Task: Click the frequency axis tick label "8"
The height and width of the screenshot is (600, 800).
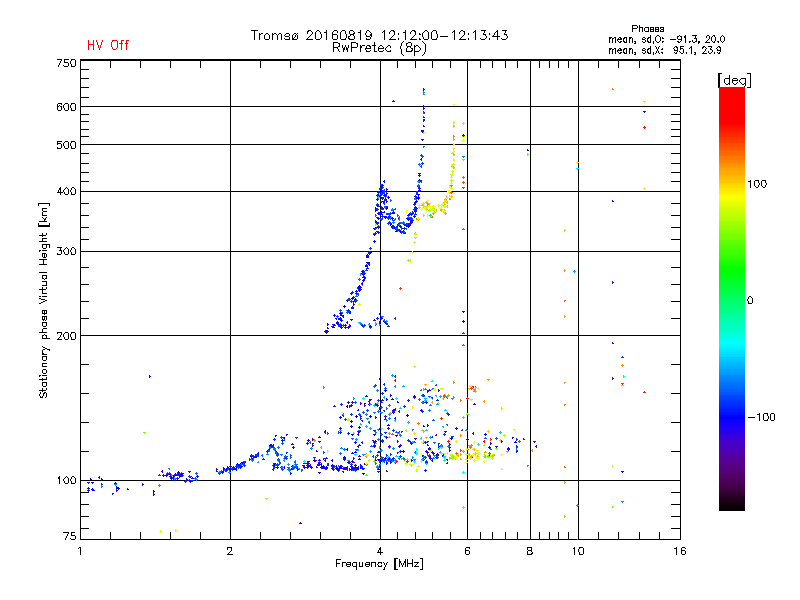Action: (530, 551)
